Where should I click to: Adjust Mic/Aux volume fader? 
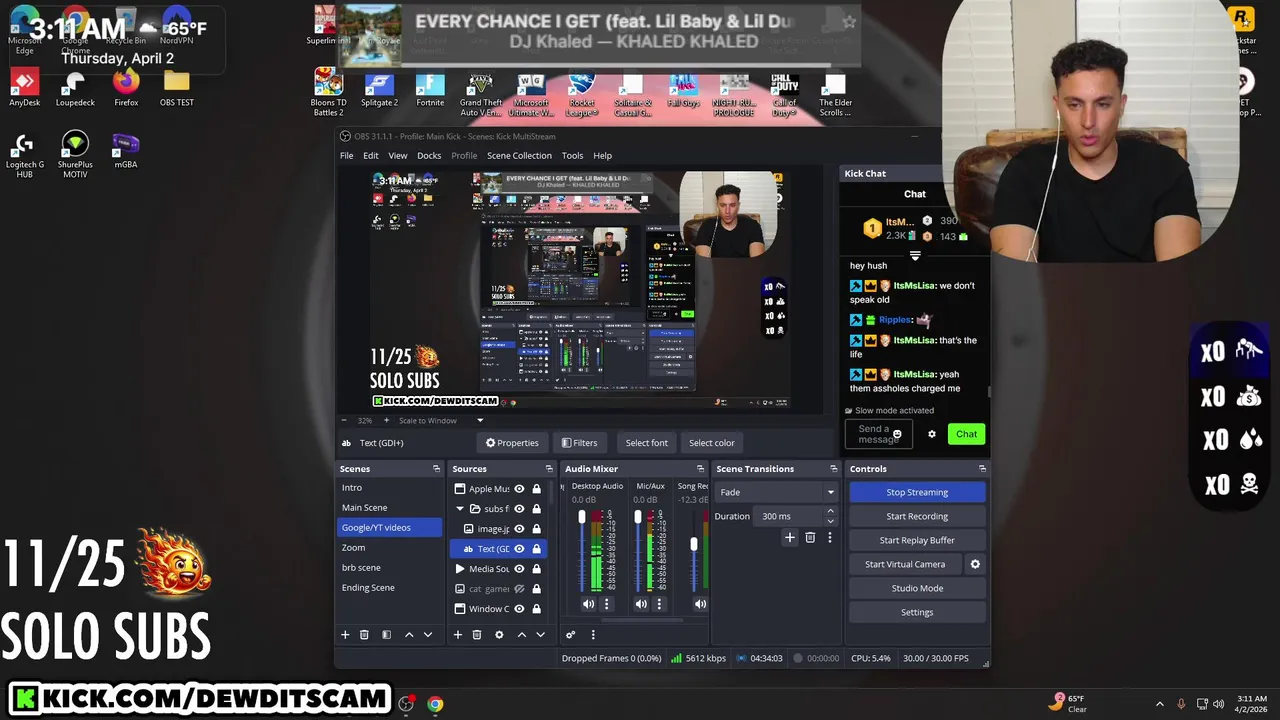click(638, 517)
